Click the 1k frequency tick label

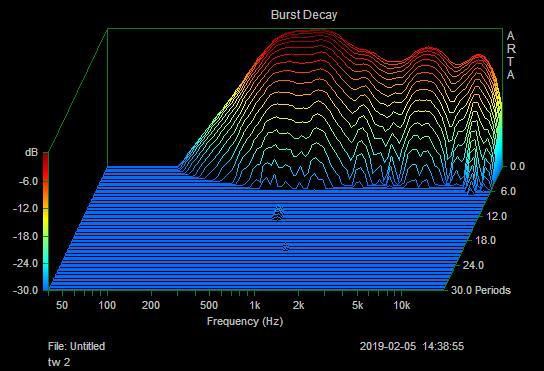(x=254, y=305)
